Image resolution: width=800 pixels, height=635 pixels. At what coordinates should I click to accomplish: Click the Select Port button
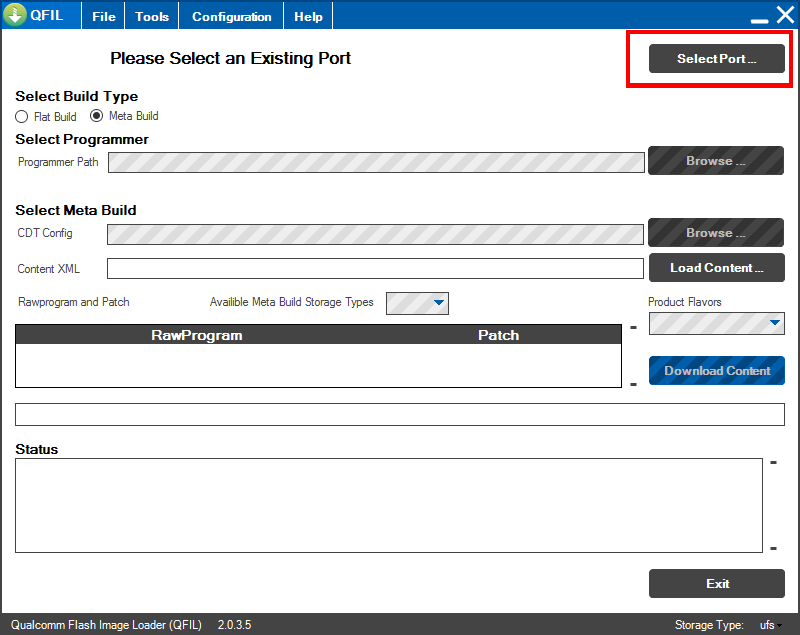(x=716, y=59)
